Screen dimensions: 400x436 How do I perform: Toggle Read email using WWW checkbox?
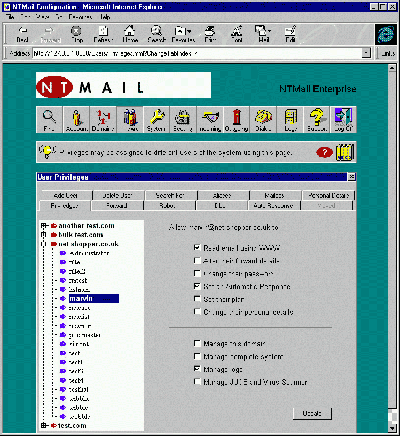click(x=197, y=248)
